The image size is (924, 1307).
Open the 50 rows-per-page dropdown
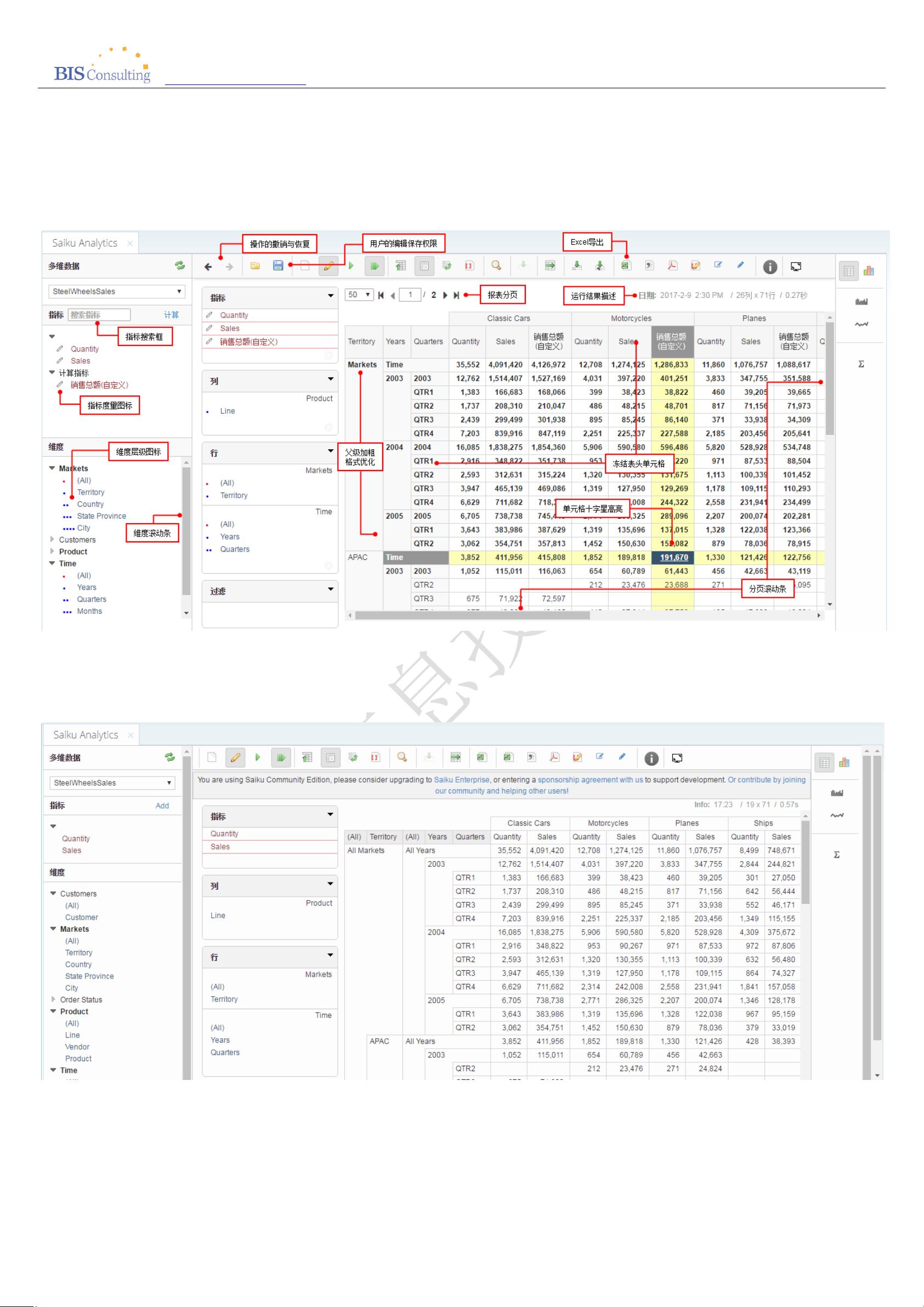(x=359, y=295)
